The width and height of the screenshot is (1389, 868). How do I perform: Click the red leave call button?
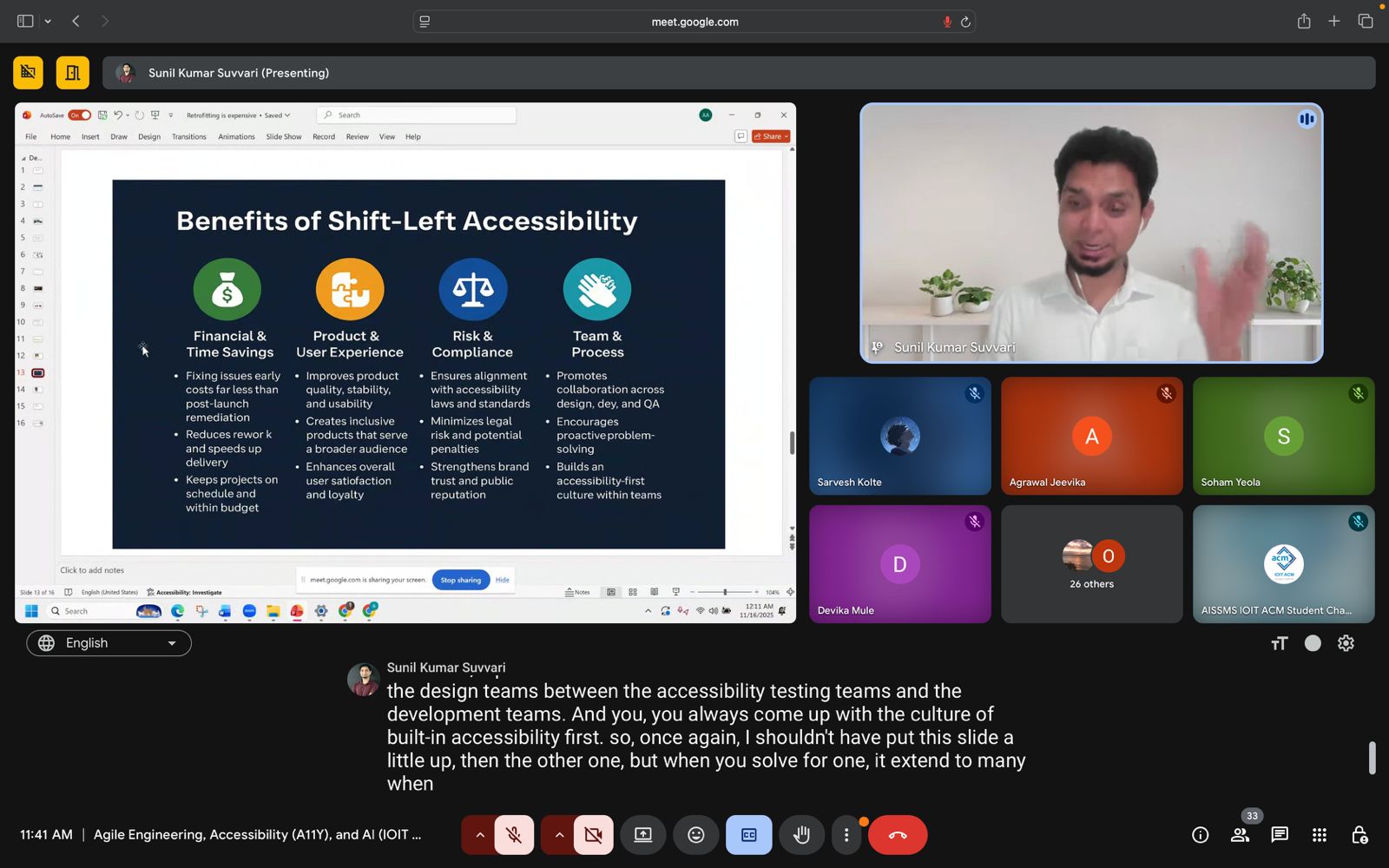(898, 835)
